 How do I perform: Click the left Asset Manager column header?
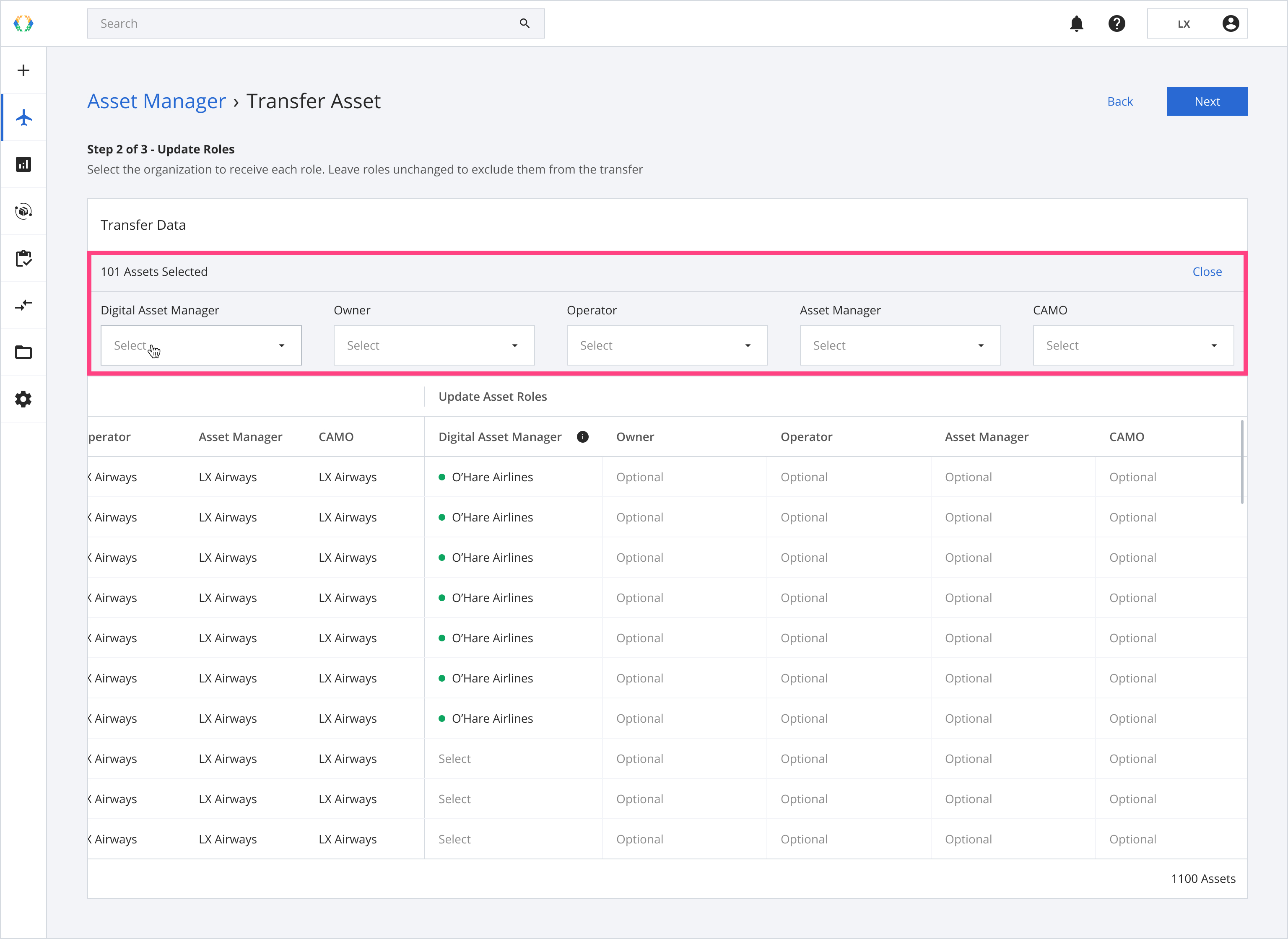pyautogui.click(x=240, y=436)
